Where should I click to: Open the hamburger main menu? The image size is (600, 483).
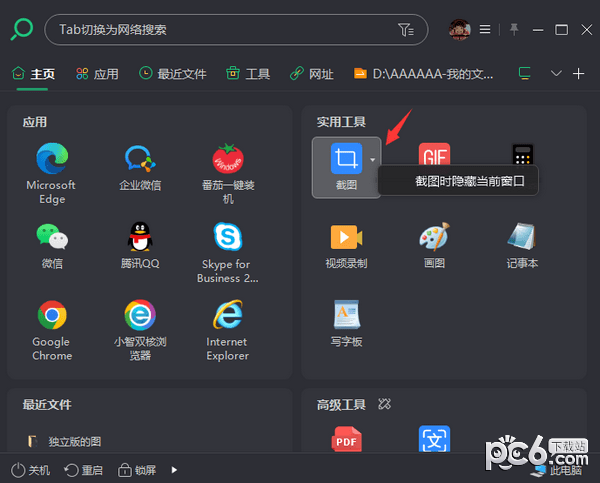485,29
